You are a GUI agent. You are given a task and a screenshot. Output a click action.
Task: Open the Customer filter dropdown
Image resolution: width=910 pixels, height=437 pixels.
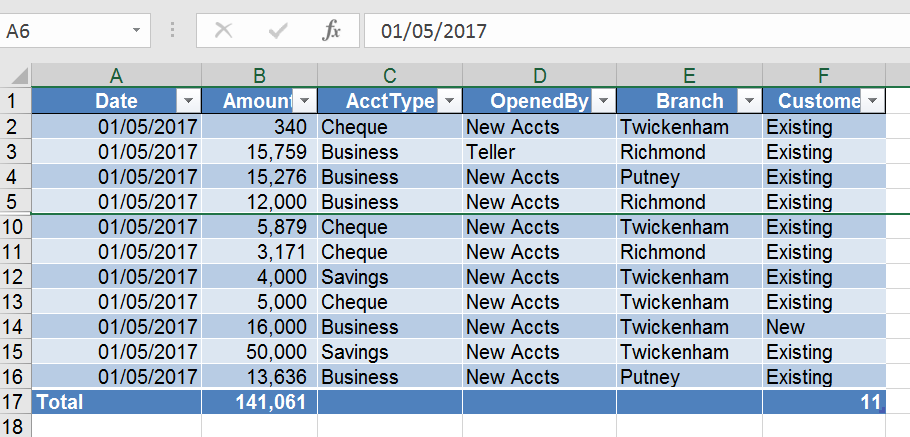pos(873,101)
